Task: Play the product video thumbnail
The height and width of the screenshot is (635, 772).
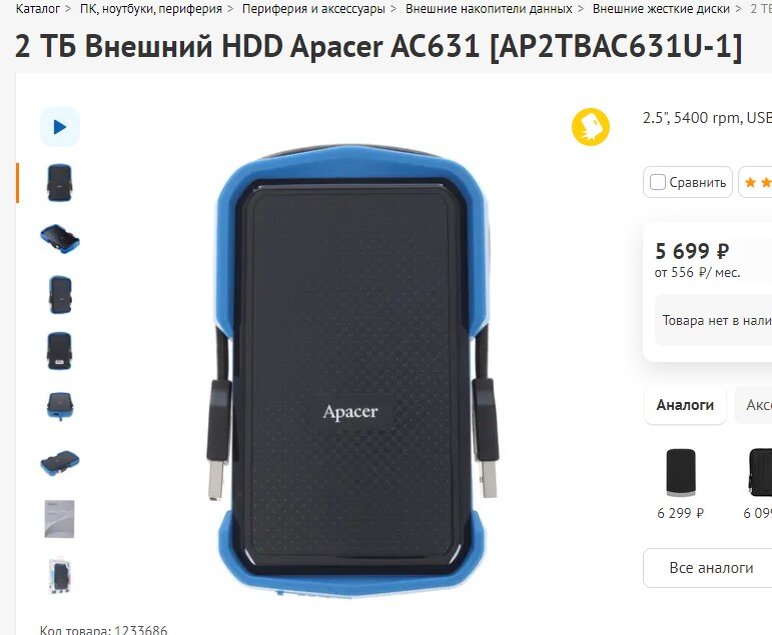Action: coord(60,127)
